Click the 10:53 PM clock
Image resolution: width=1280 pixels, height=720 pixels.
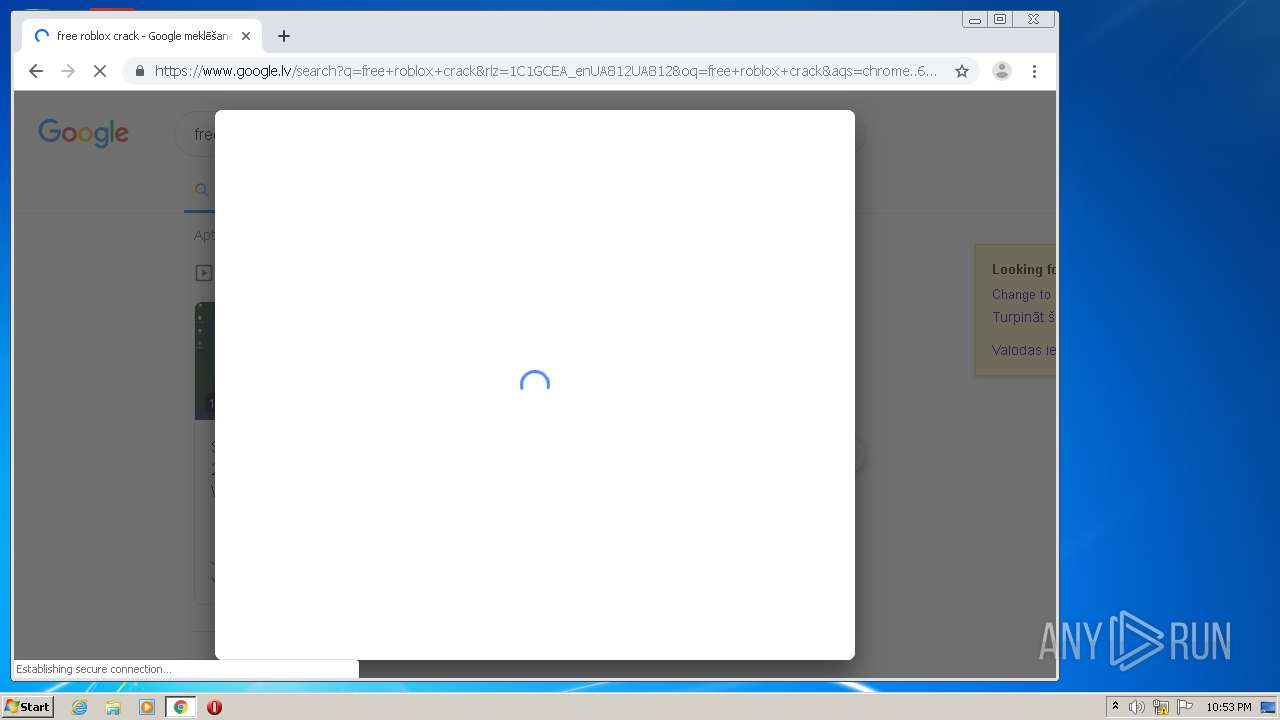[1228, 707]
